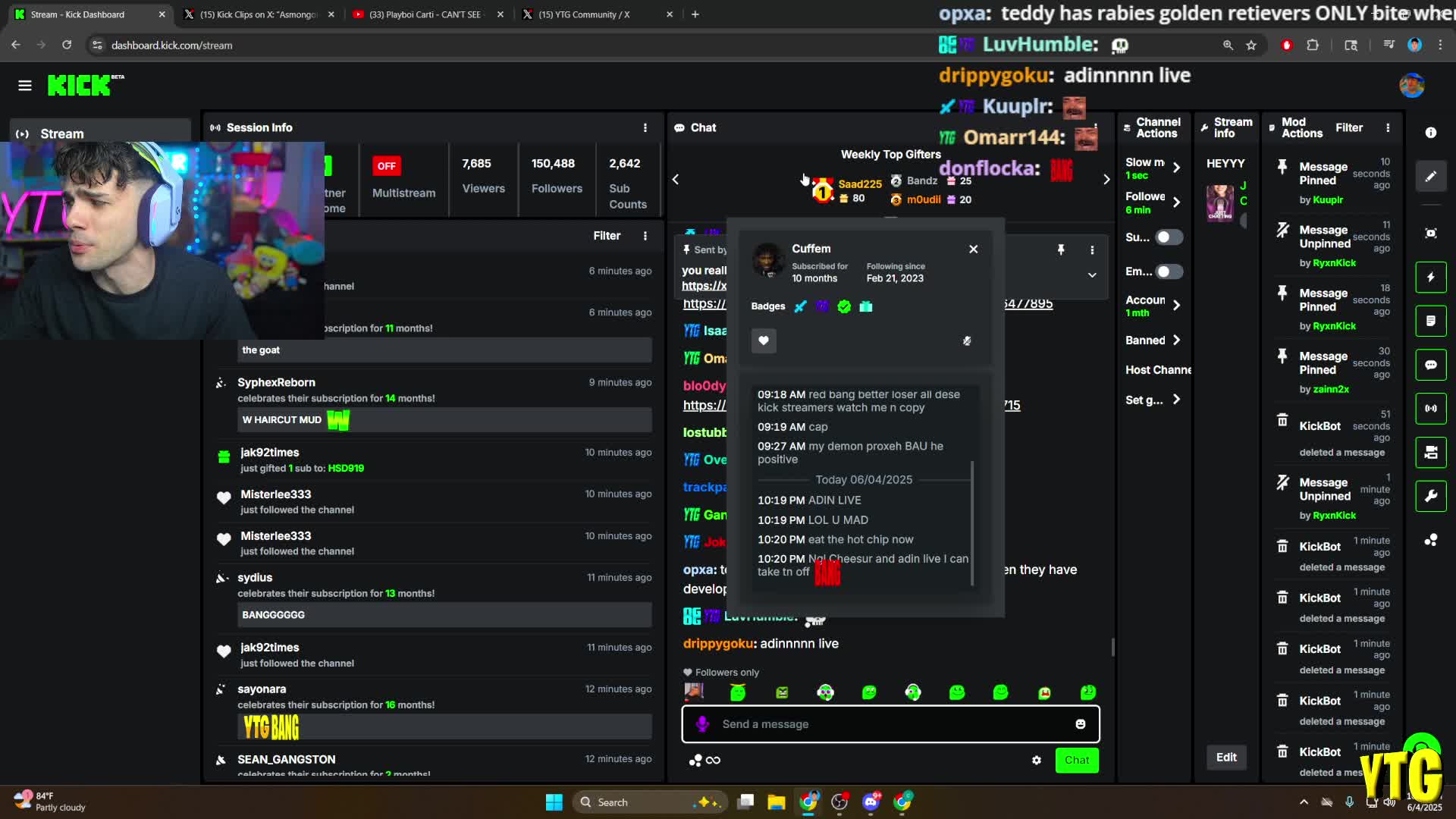Viewport: 1456px width, 819px height.
Task: Toggle emotes-only chat switch
Action: point(1169,271)
